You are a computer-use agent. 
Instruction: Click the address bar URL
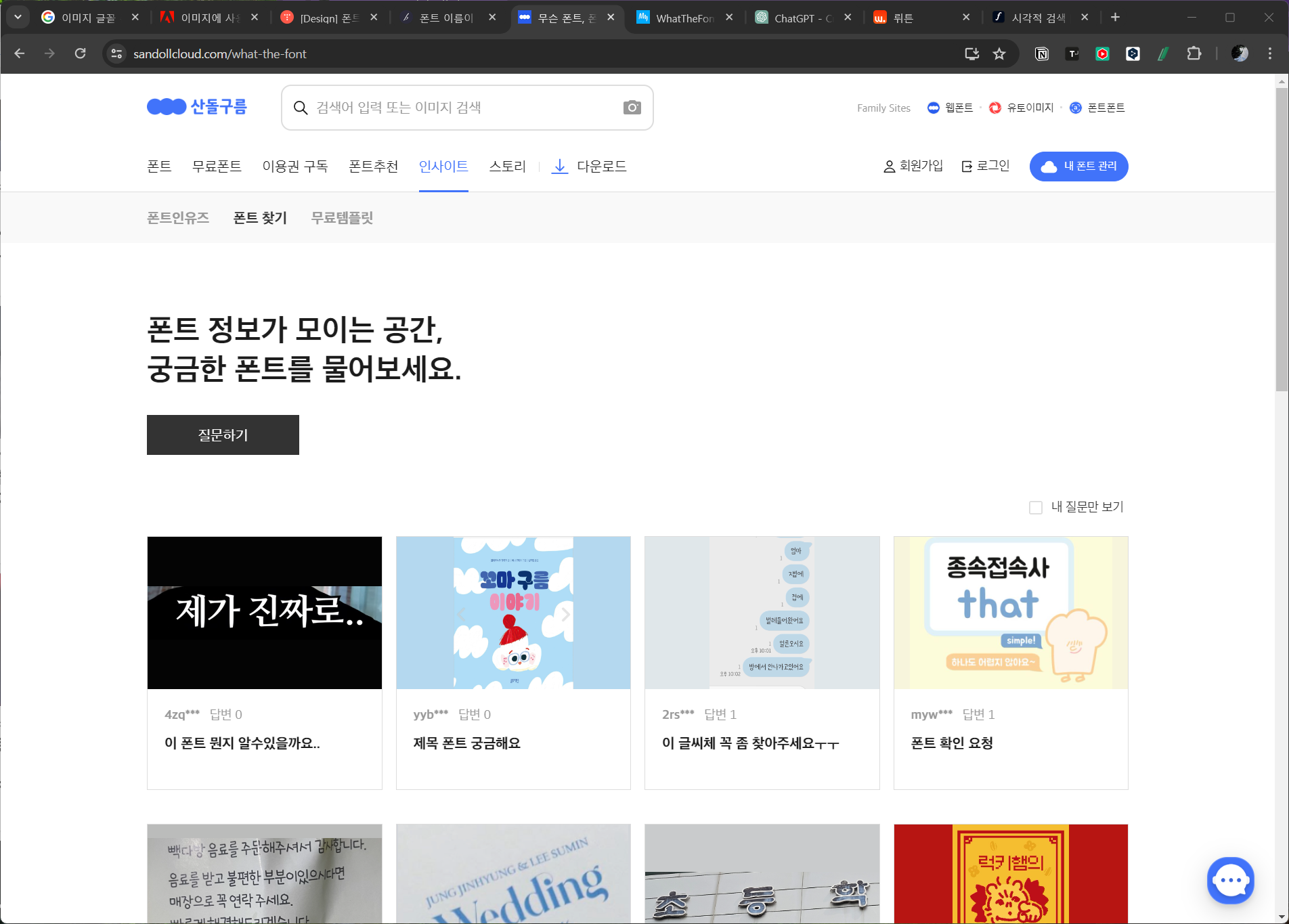coord(220,53)
